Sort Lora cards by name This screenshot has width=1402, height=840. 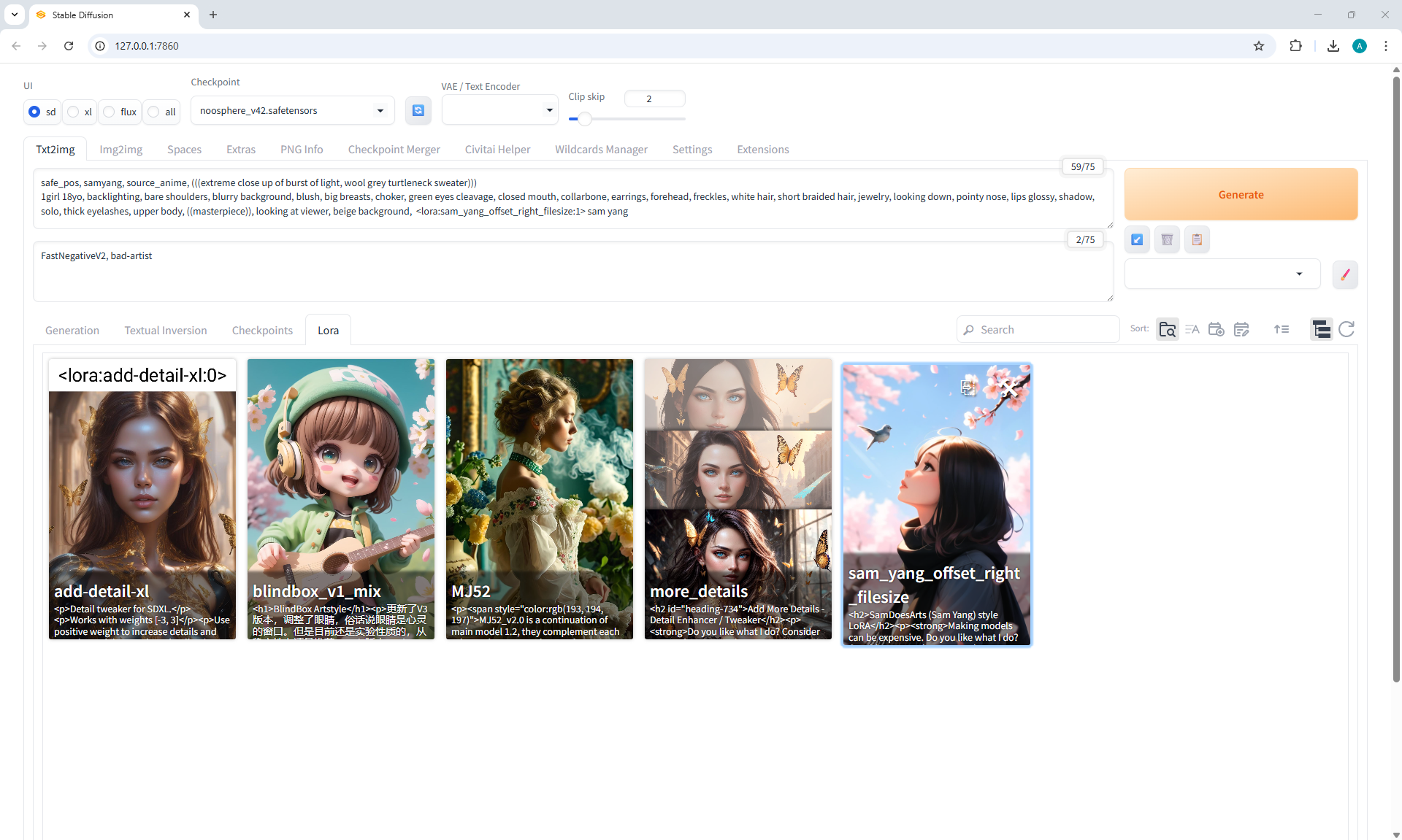tap(1192, 330)
